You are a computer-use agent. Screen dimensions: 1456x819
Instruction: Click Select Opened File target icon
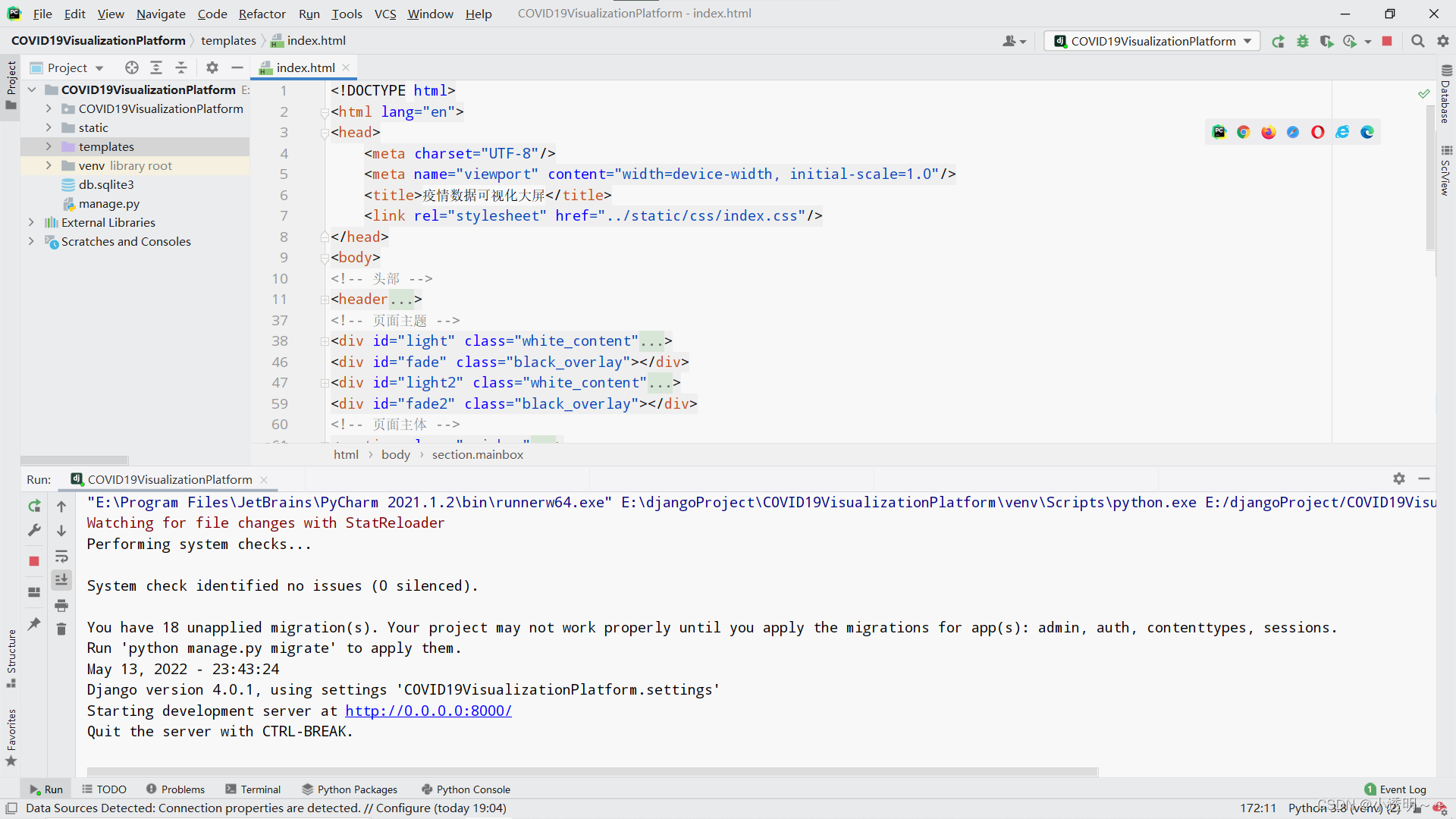point(132,67)
